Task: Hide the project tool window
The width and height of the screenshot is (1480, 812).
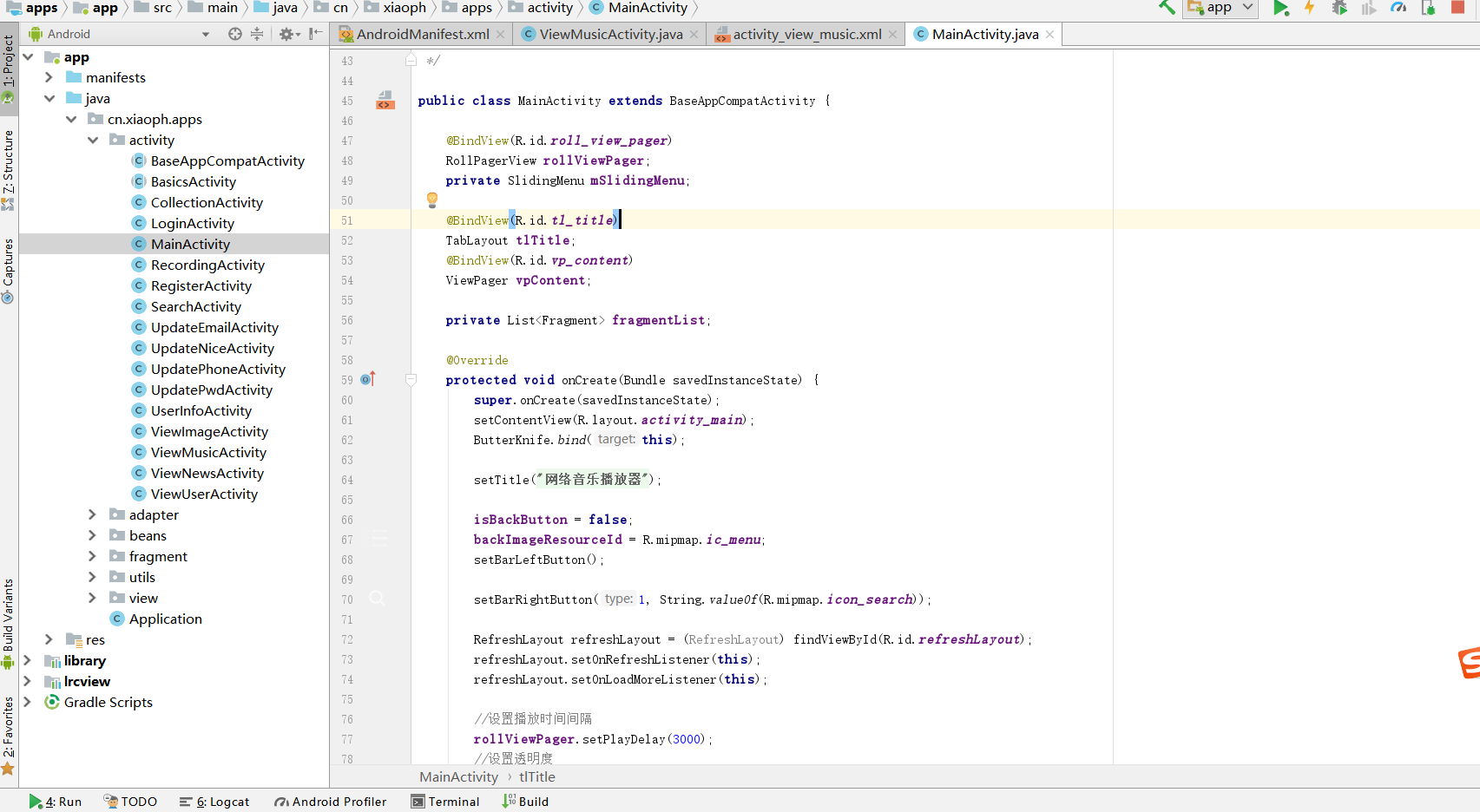Action: (x=315, y=34)
